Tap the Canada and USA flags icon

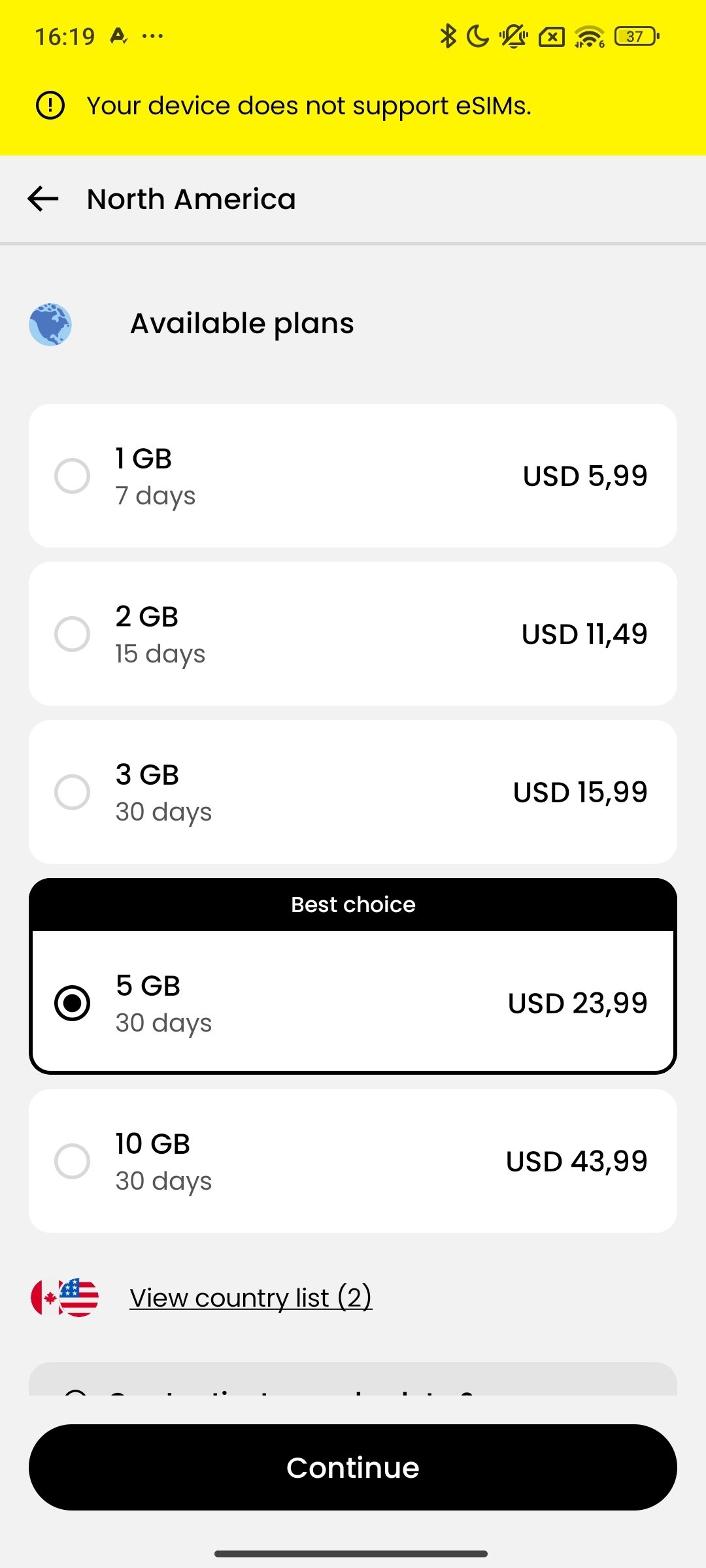click(65, 1297)
